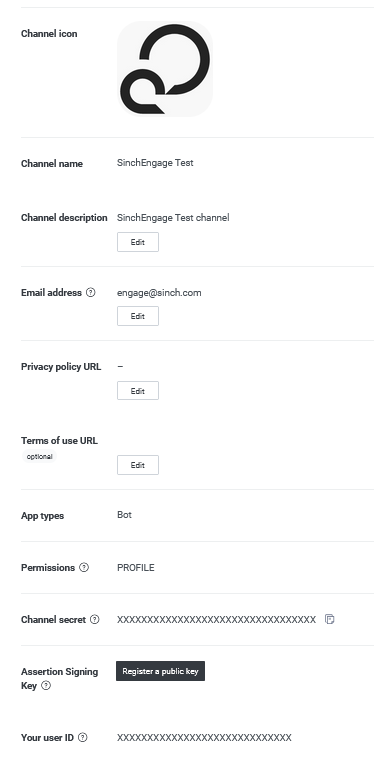Click SinchEngage Test channel description text

coord(173,218)
